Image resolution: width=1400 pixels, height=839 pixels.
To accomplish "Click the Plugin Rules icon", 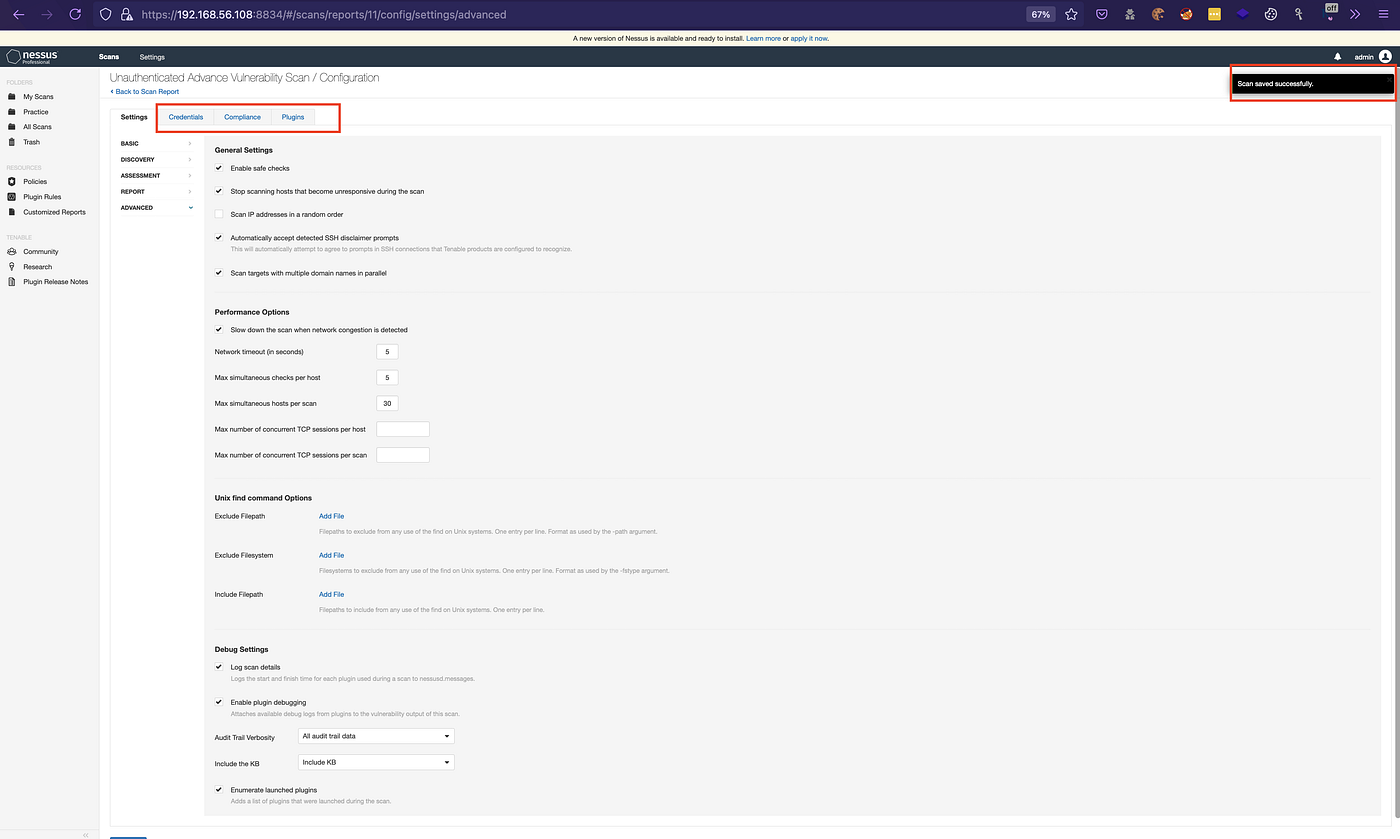I will click(12, 197).
